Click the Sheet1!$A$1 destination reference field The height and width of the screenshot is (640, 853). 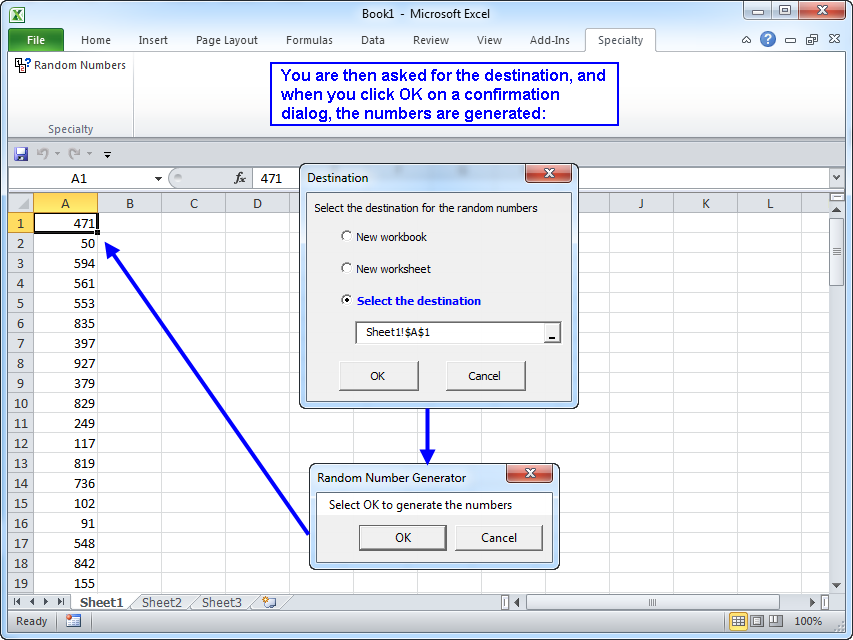[450, 333]
